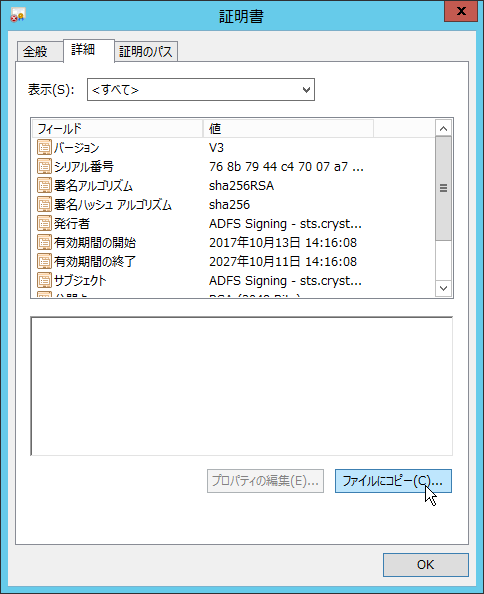Select the 署名ハッシュ アルゴリズム field icon
This screenshot has width=484, height=594.
click(44, 204)
